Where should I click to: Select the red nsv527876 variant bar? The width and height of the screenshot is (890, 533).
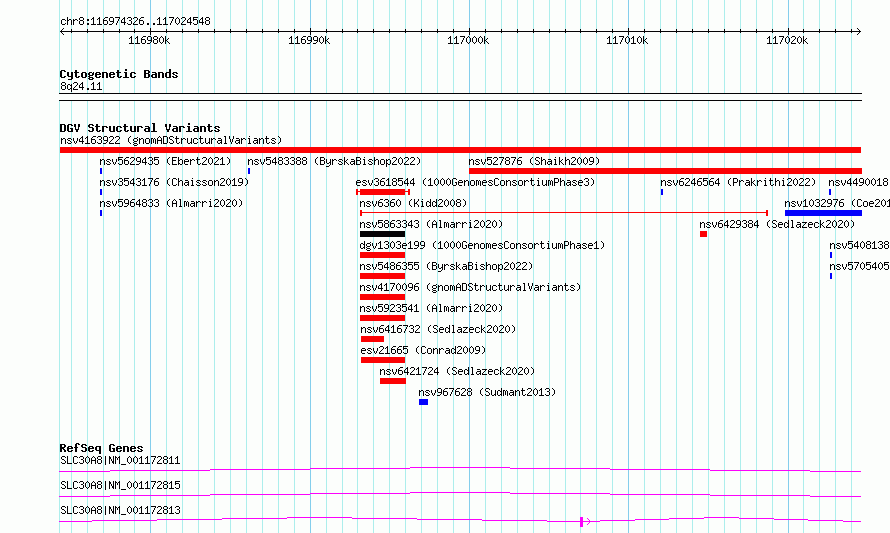pyautogui.click(x=665, y=171)
